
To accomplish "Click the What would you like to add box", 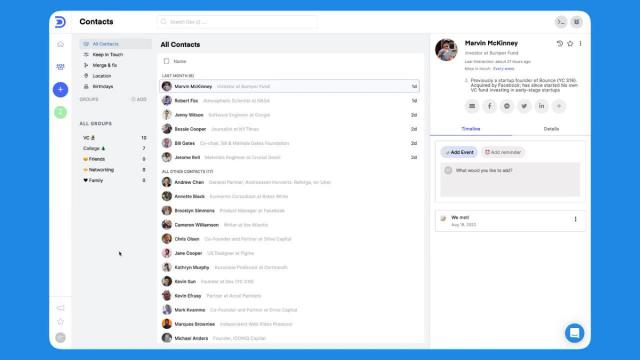I will tap(510, 180).
